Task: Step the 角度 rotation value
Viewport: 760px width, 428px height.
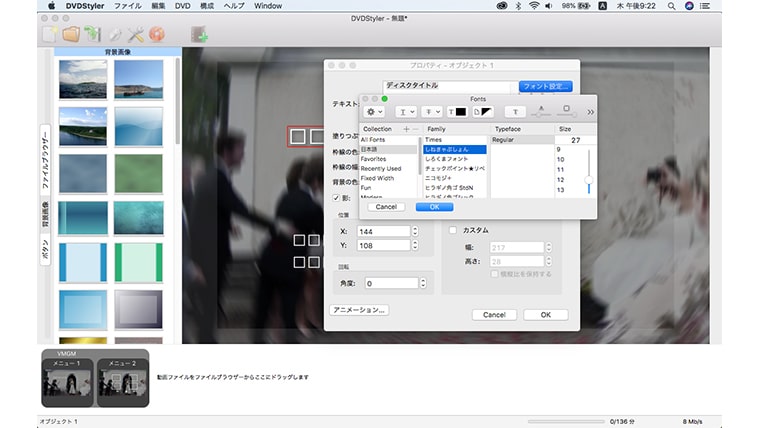Action: (423, 283)
